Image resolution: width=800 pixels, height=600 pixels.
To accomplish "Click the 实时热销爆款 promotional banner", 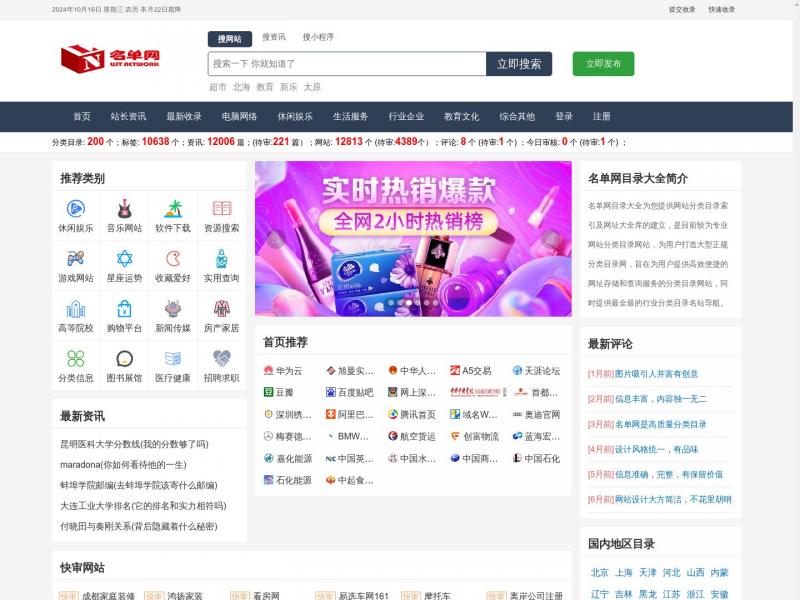I will (413, 239).
